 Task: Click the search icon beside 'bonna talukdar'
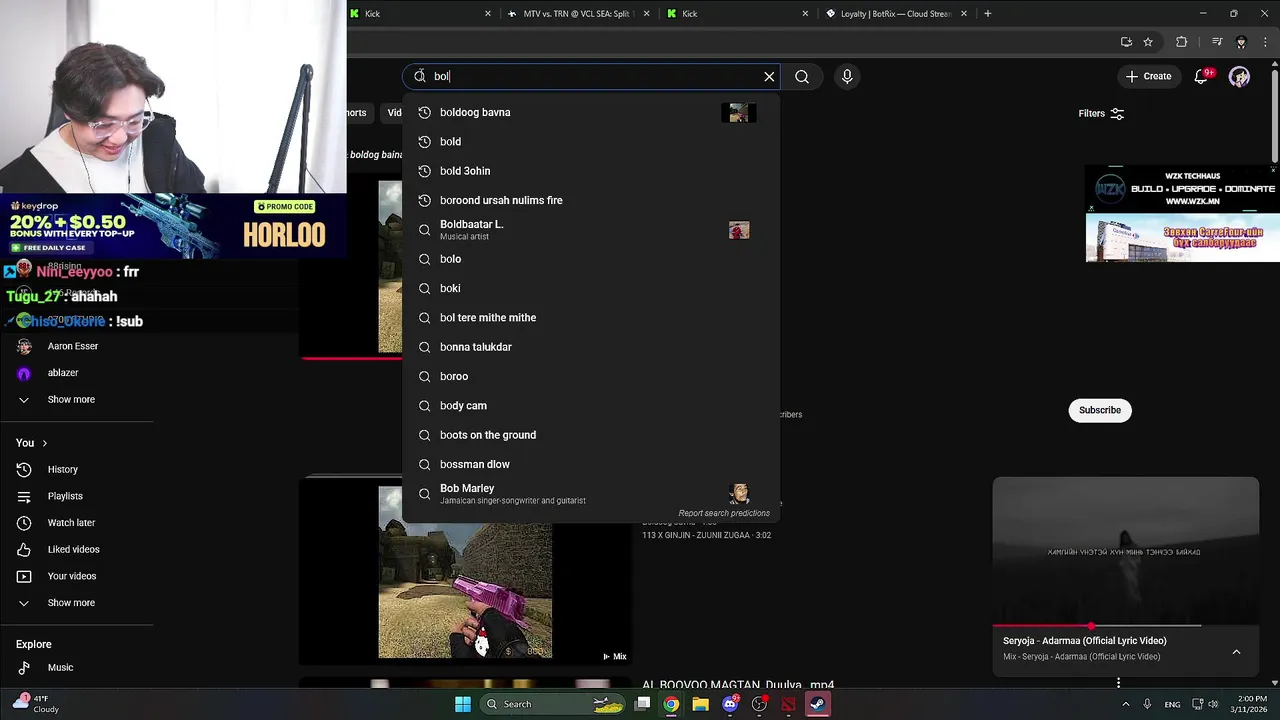[x=424, y=347]
